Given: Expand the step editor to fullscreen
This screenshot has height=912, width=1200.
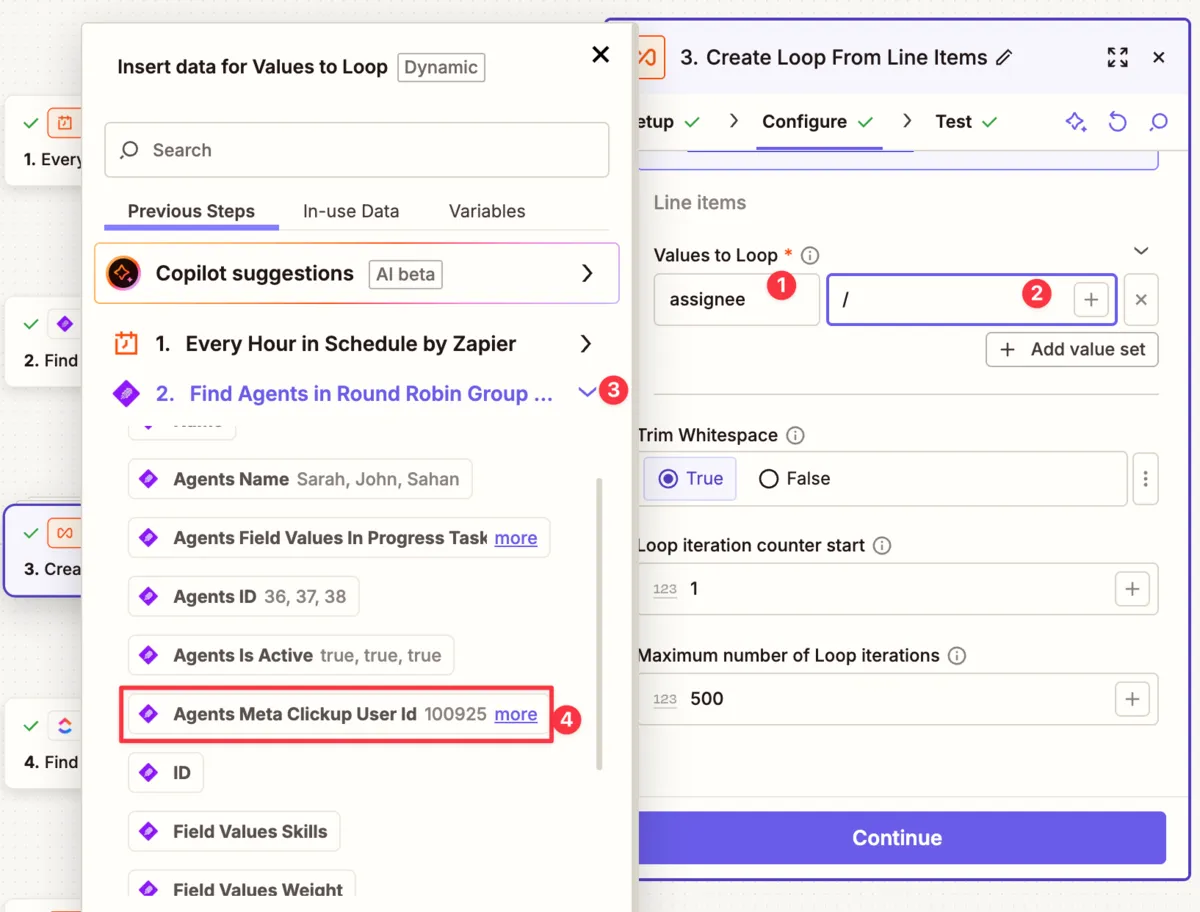Looking at the screenshot, I should [x=1117, y=58].
